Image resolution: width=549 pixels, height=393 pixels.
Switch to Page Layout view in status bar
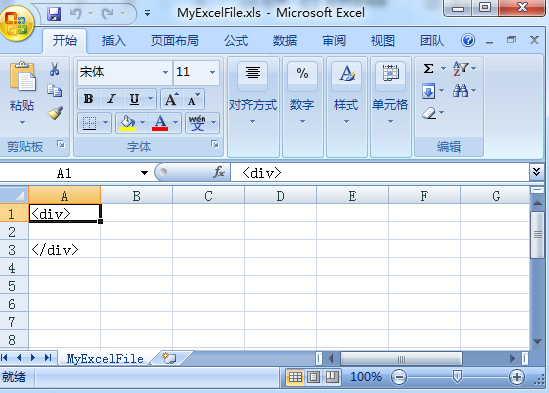point(313,377)
